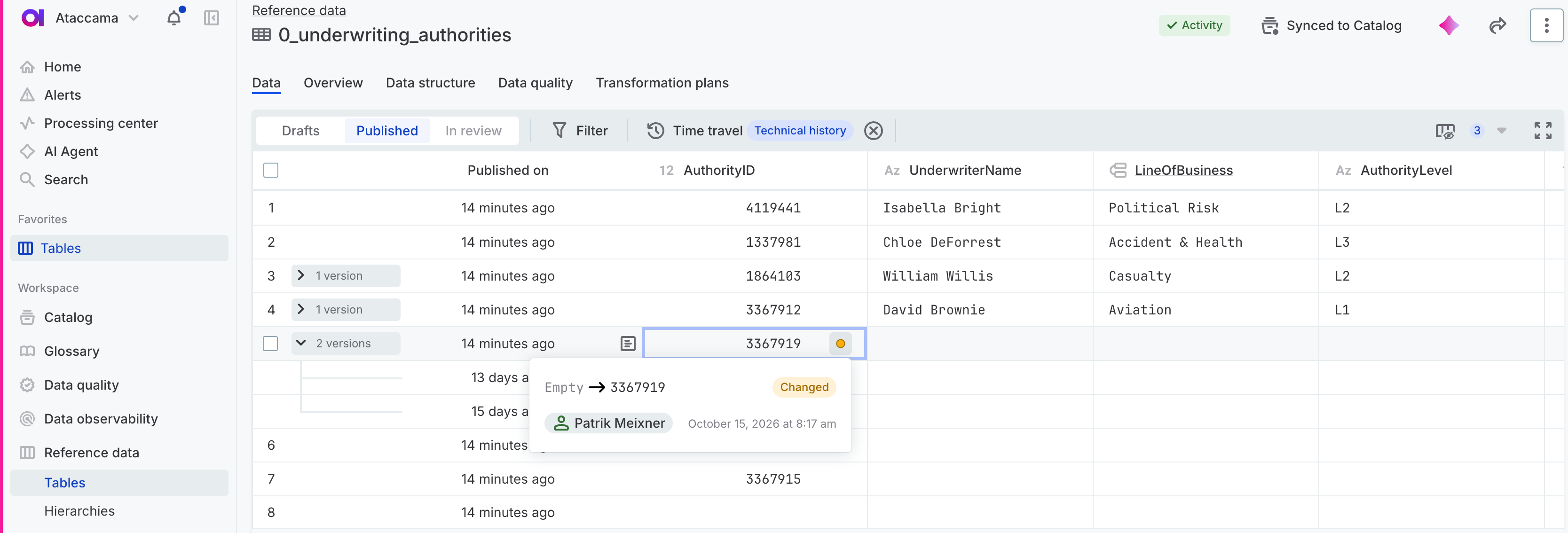
Task: Click the orange change indicator dot
Action: (840, 344)
